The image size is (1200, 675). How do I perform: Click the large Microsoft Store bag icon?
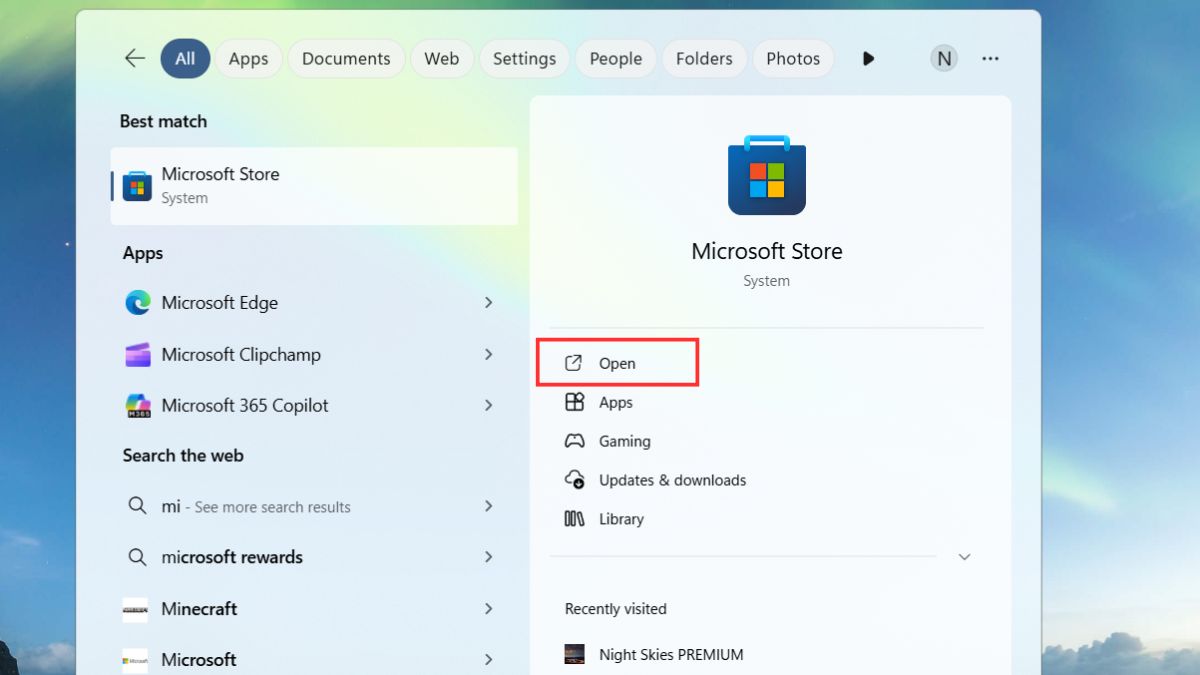(x=767, y=175)
